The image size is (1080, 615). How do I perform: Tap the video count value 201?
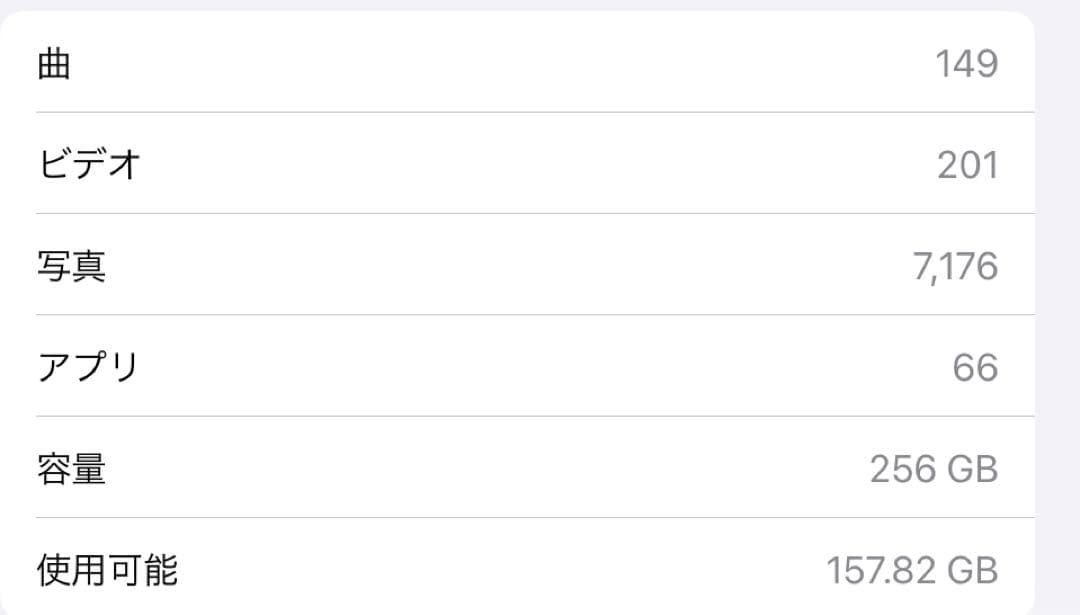966,163
